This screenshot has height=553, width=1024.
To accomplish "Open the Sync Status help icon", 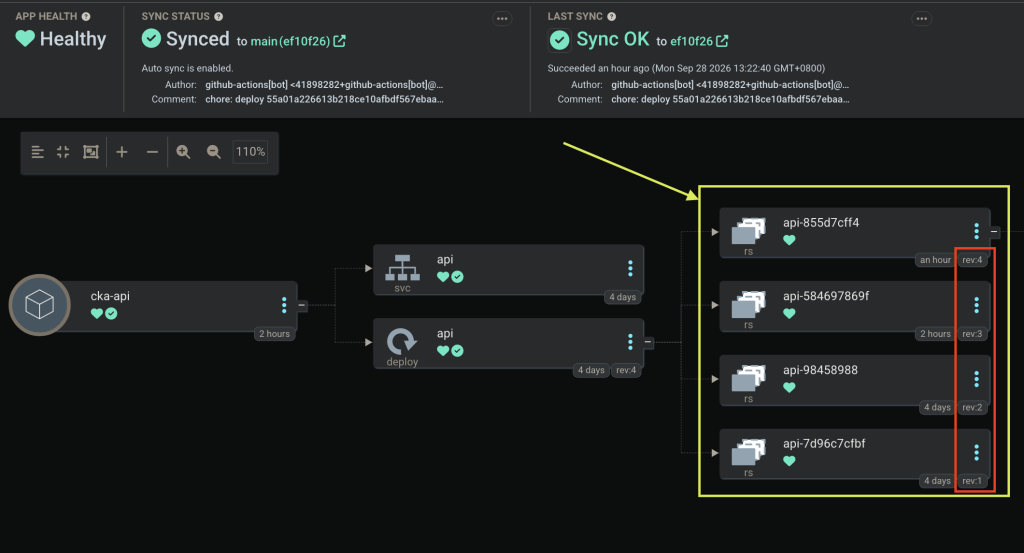I will coord(218,16).
